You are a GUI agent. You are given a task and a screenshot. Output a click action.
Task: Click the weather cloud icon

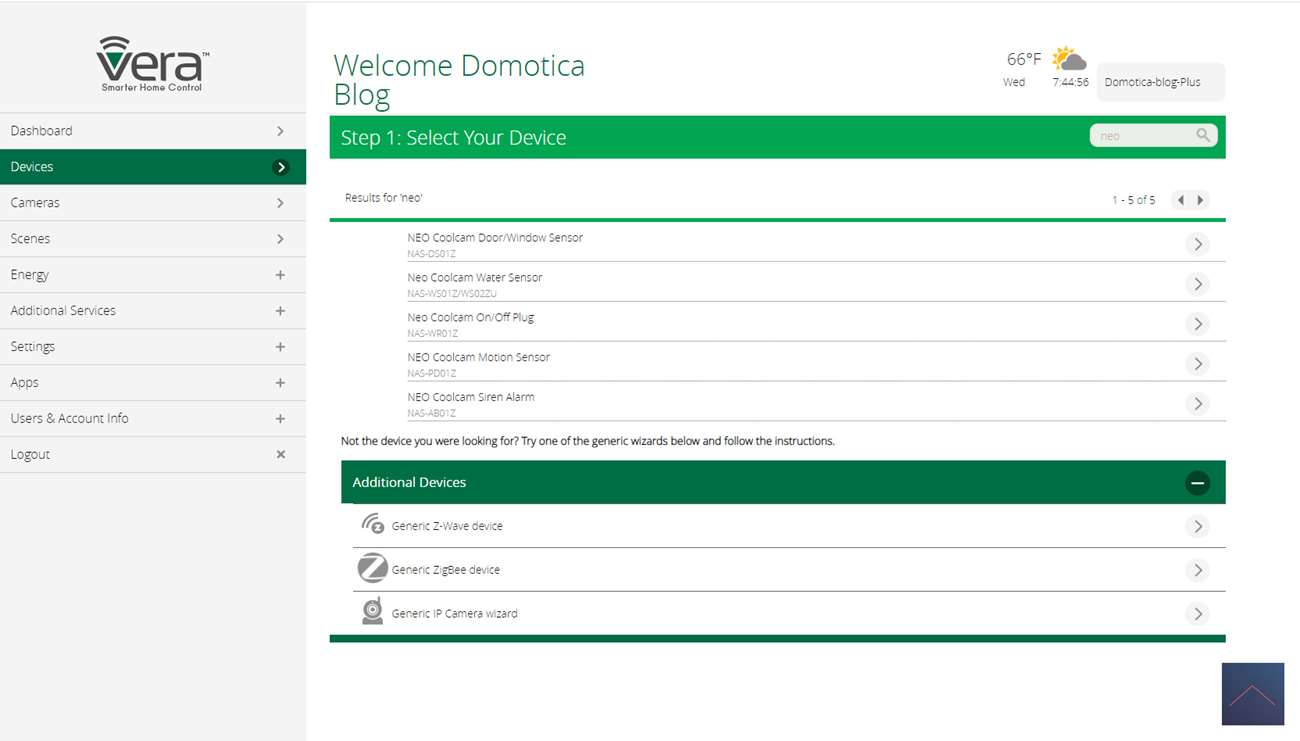point(1069,59)
